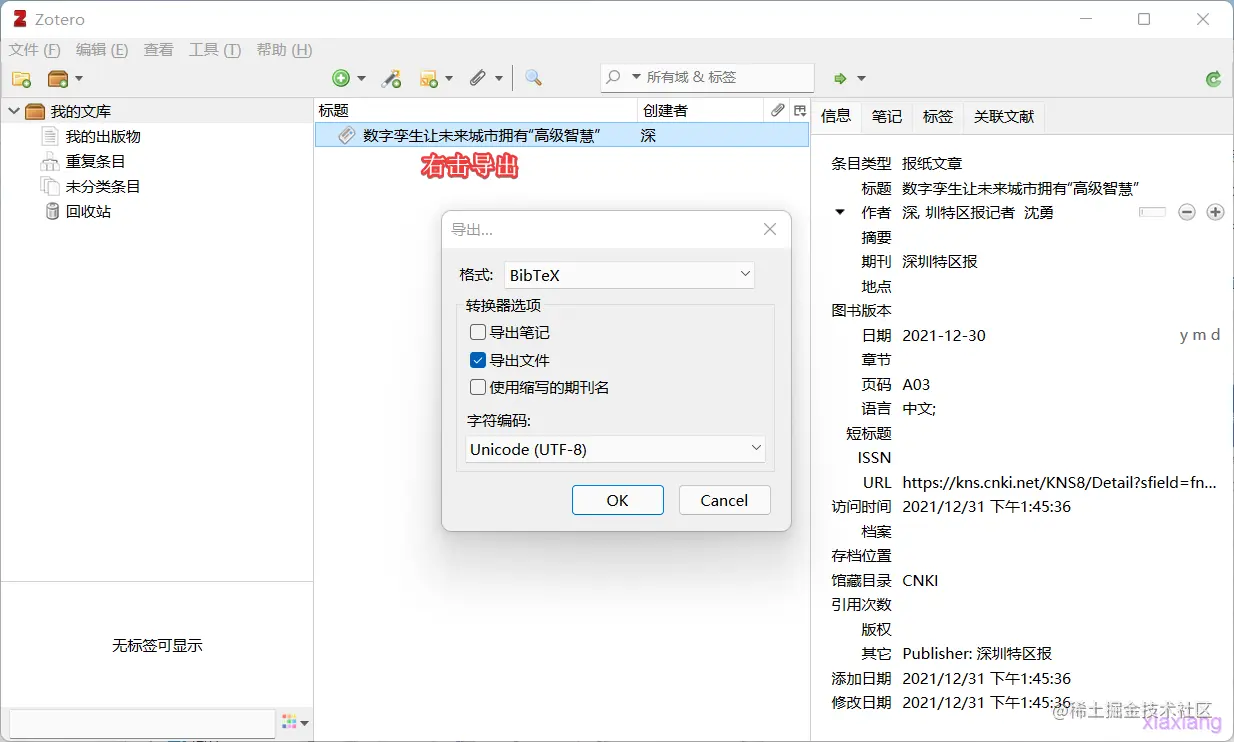This screenshot has height=742, width=1234.
Task: Enable 使用缩写的期刊名 checkbox
Action: tap(478, 387)
